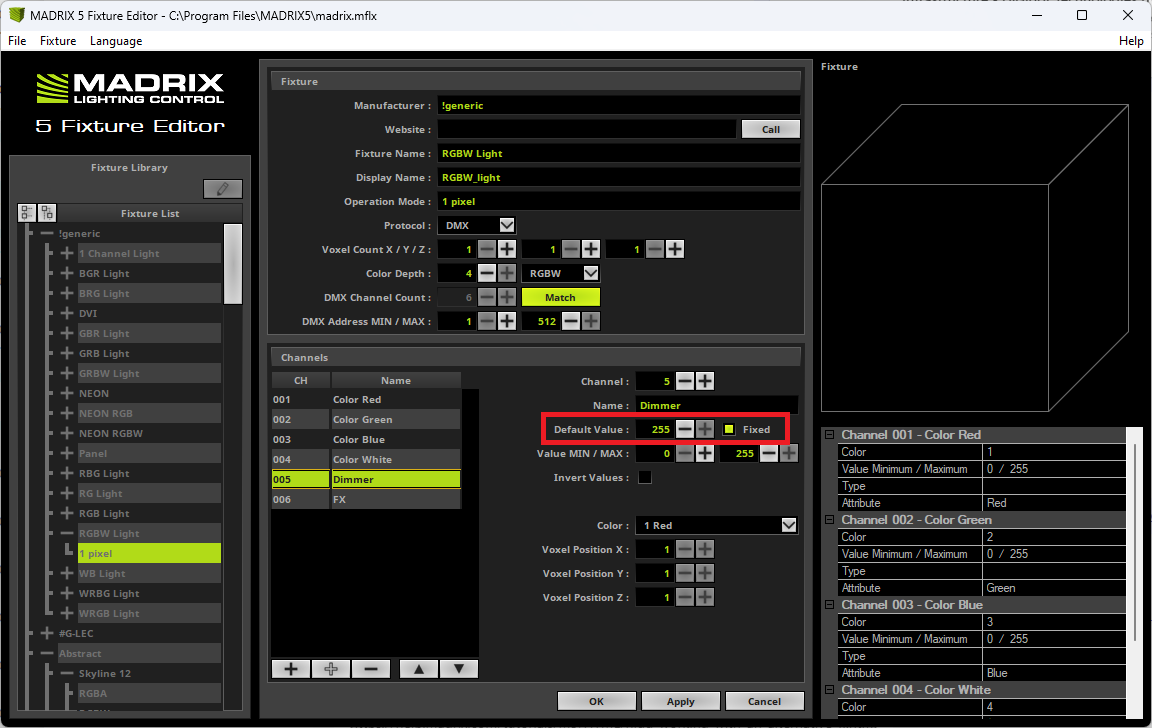Viewport: 1152px width, 728px height.
Task: Click the Match channel count button
Action: pos(561,298)
